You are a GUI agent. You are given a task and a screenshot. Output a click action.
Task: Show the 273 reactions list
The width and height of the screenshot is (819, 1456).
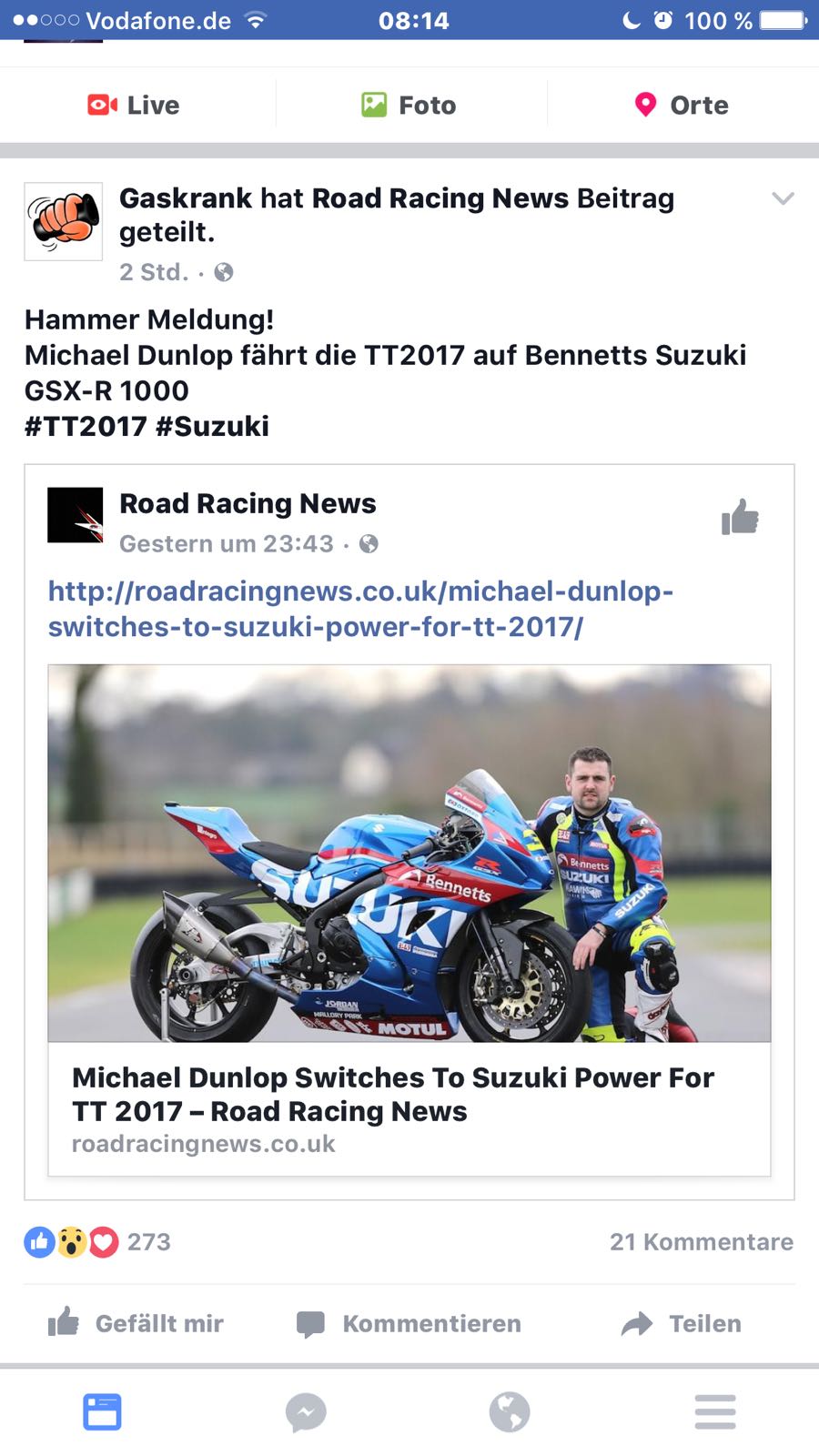(97, 1242)
